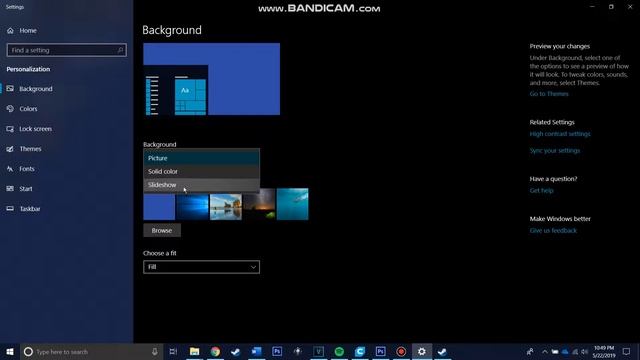The width and height of the screenshot is (640, 360).
Task: Open Sync your settings link
Action: (x=554, y=151)
